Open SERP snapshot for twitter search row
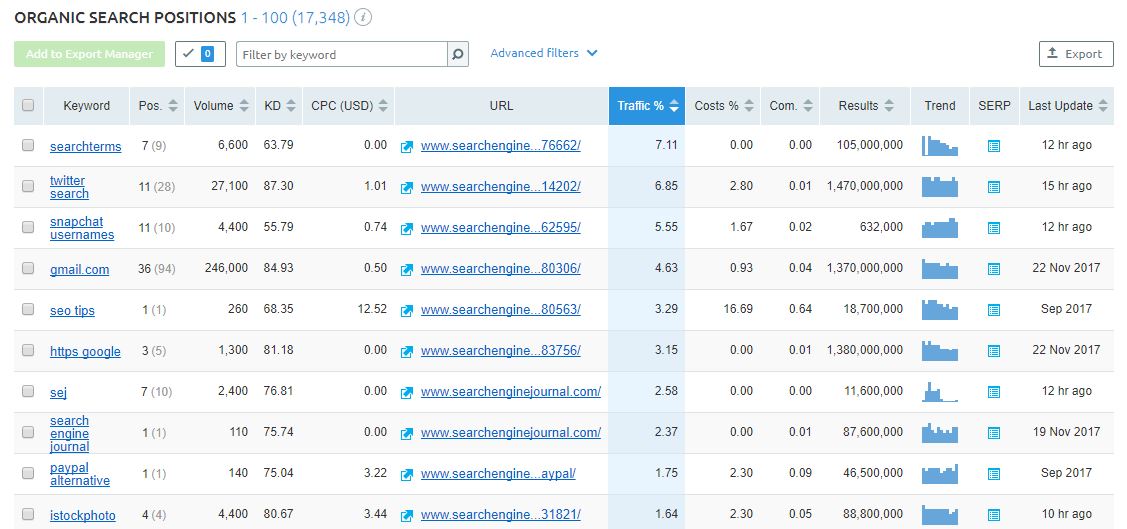Viewport: 1127px width, 529px height. pos(993,187)
